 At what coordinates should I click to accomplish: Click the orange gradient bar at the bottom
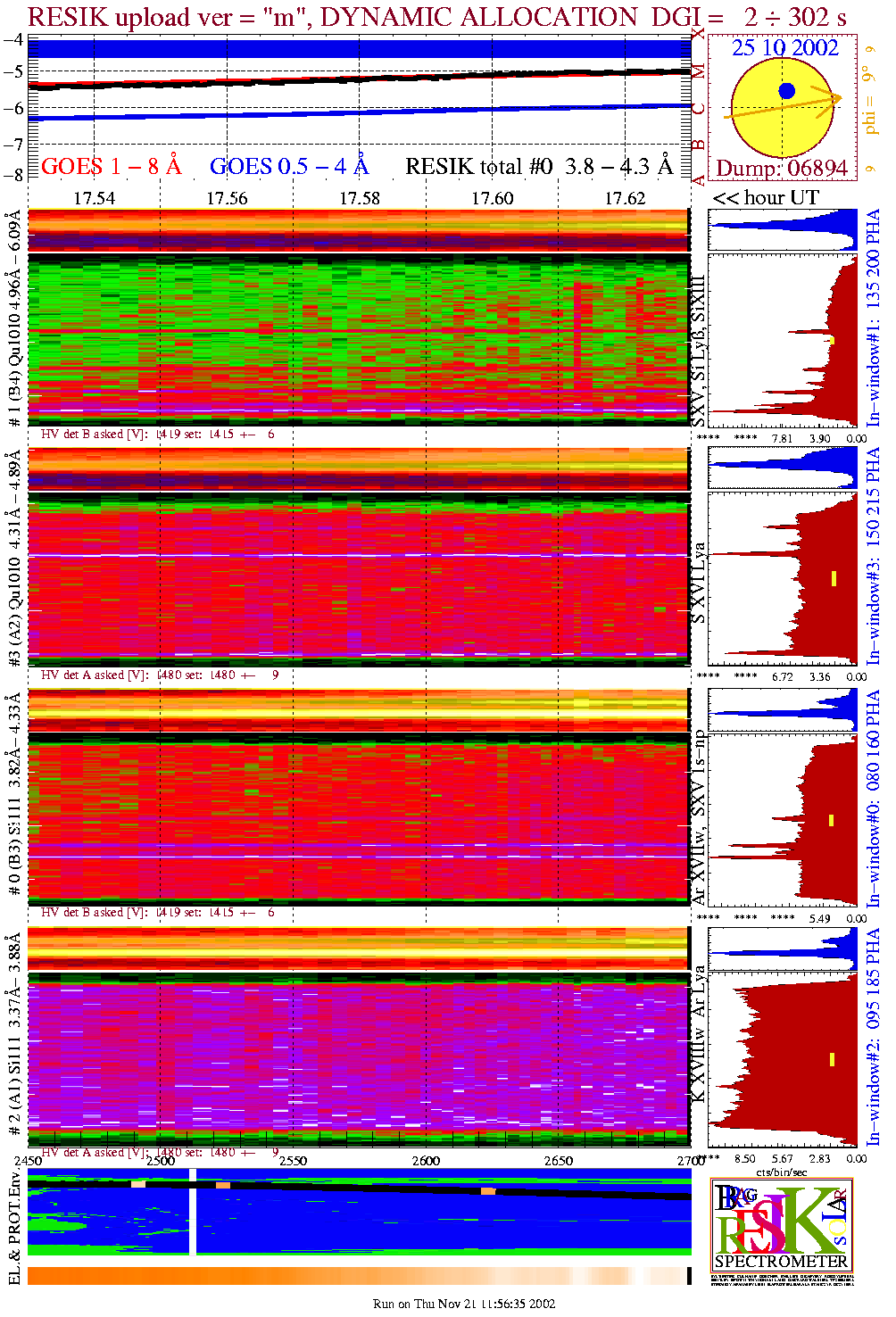pos(357,1276)
